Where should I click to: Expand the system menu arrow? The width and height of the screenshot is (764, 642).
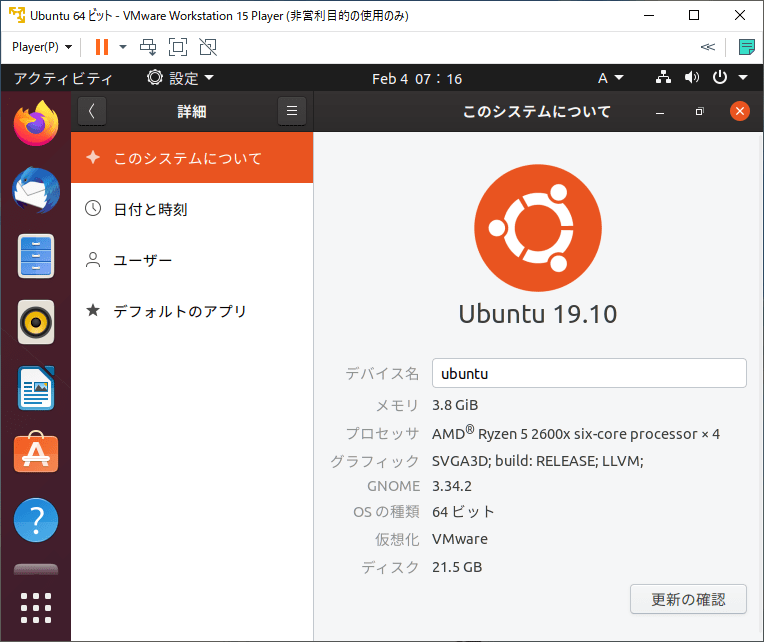pyautogui.click(x=743, y=77)
